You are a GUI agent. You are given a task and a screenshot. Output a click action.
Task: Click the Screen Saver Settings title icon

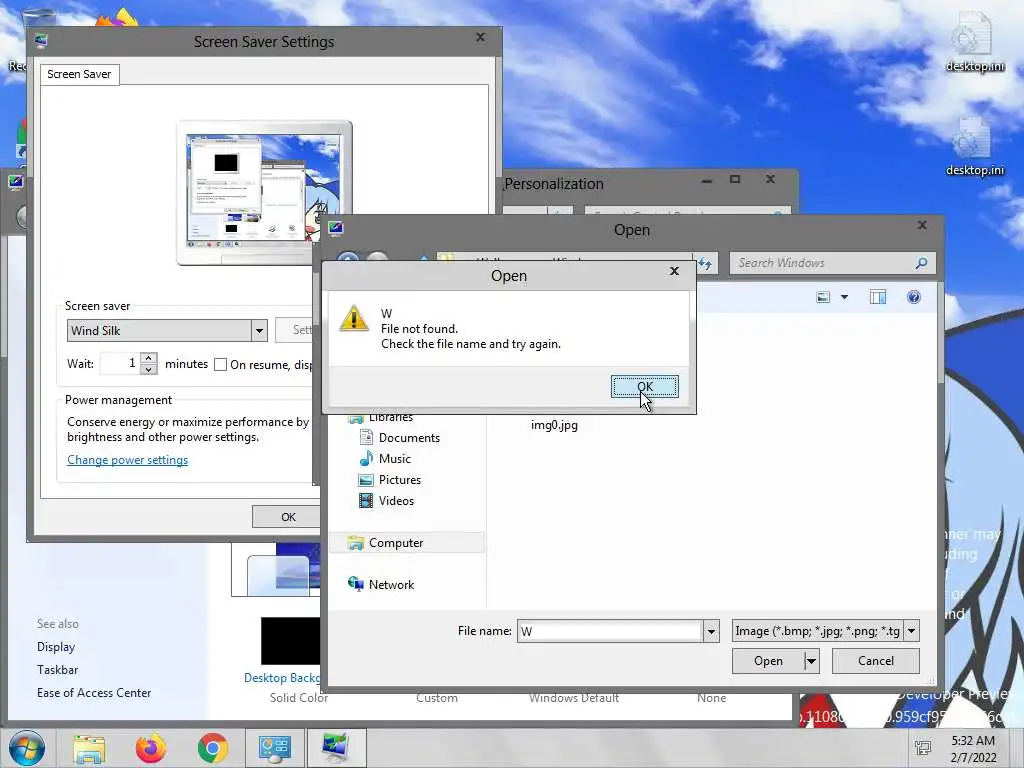40,40
